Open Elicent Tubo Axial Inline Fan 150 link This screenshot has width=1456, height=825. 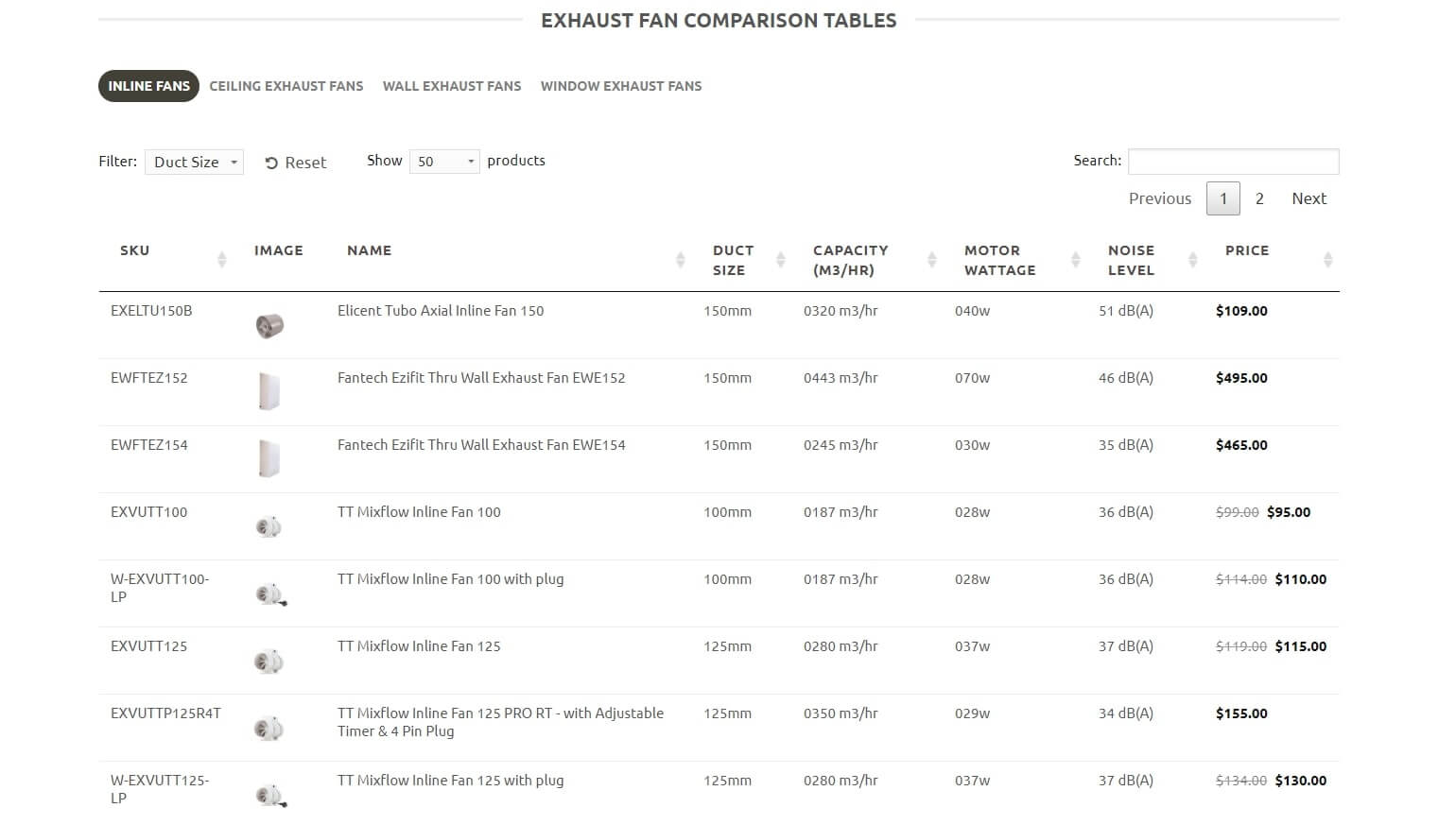[441, 311]
